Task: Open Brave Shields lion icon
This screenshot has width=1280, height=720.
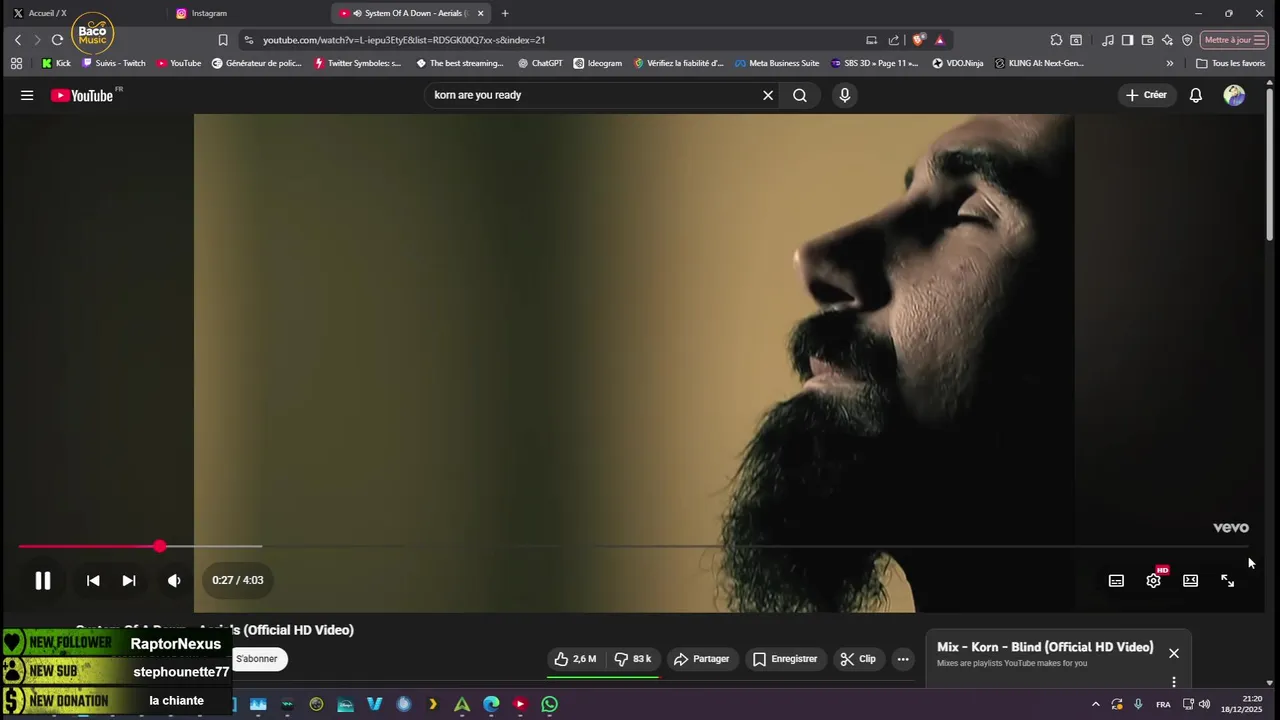Action: pos(918,40)
